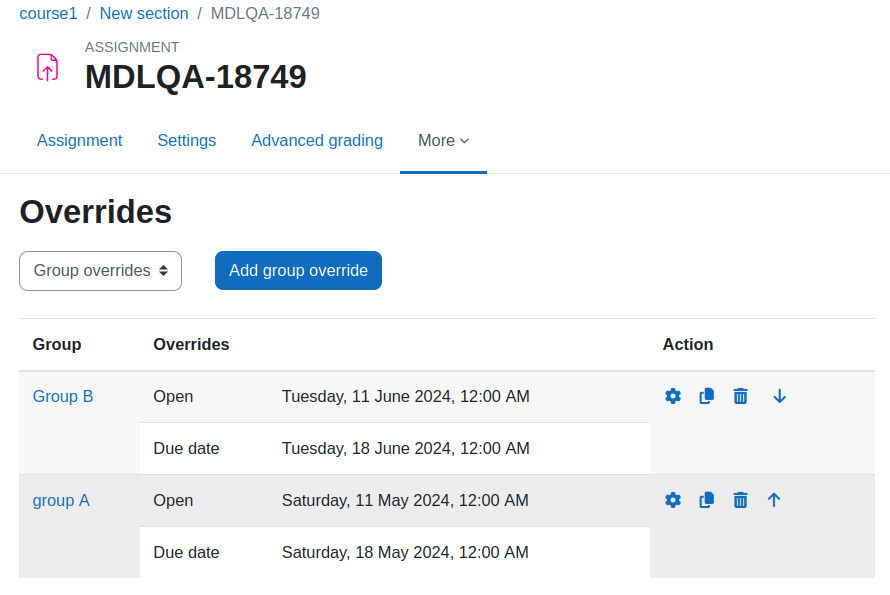Go to Advanced grading tab
This screenshot has width=890, height=595.
pyautogui.click(x=317, y=140)
